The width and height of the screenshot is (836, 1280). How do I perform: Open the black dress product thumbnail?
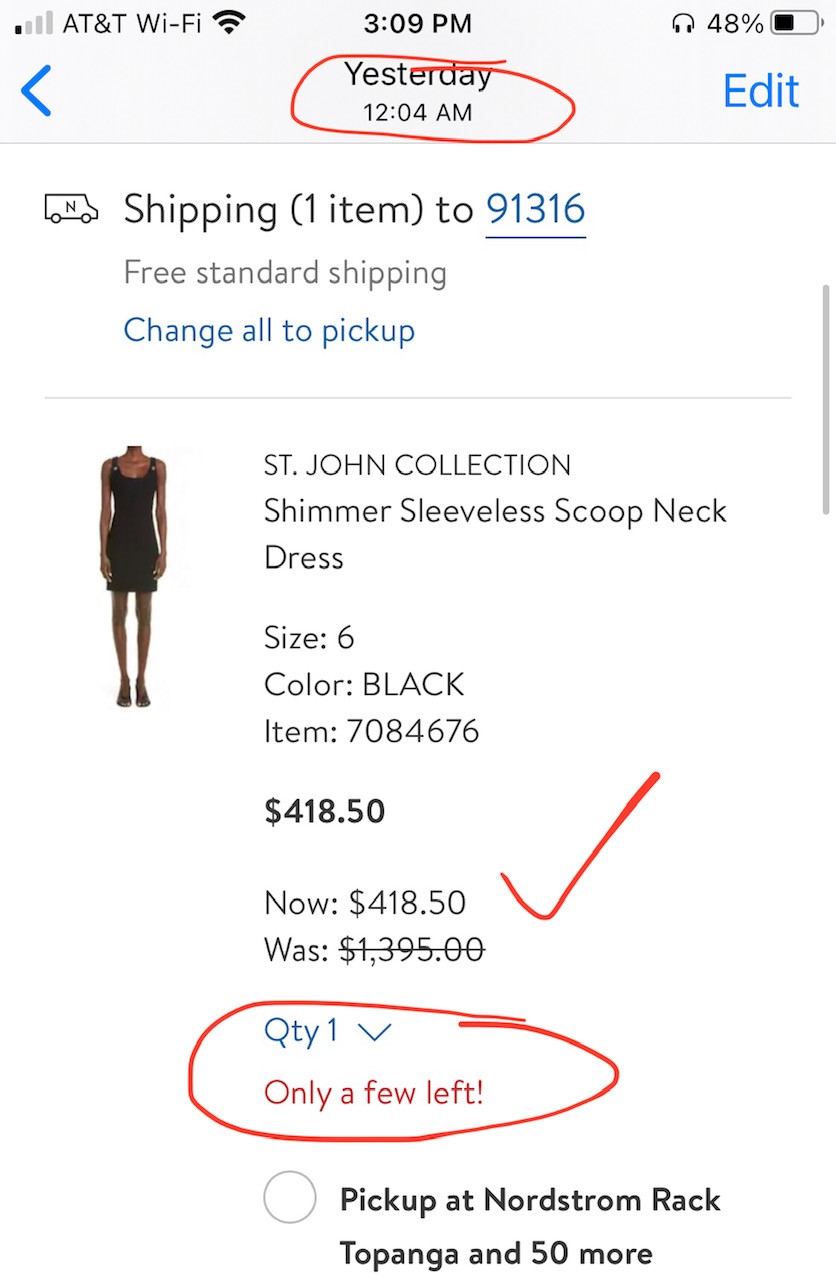point(134,578)
